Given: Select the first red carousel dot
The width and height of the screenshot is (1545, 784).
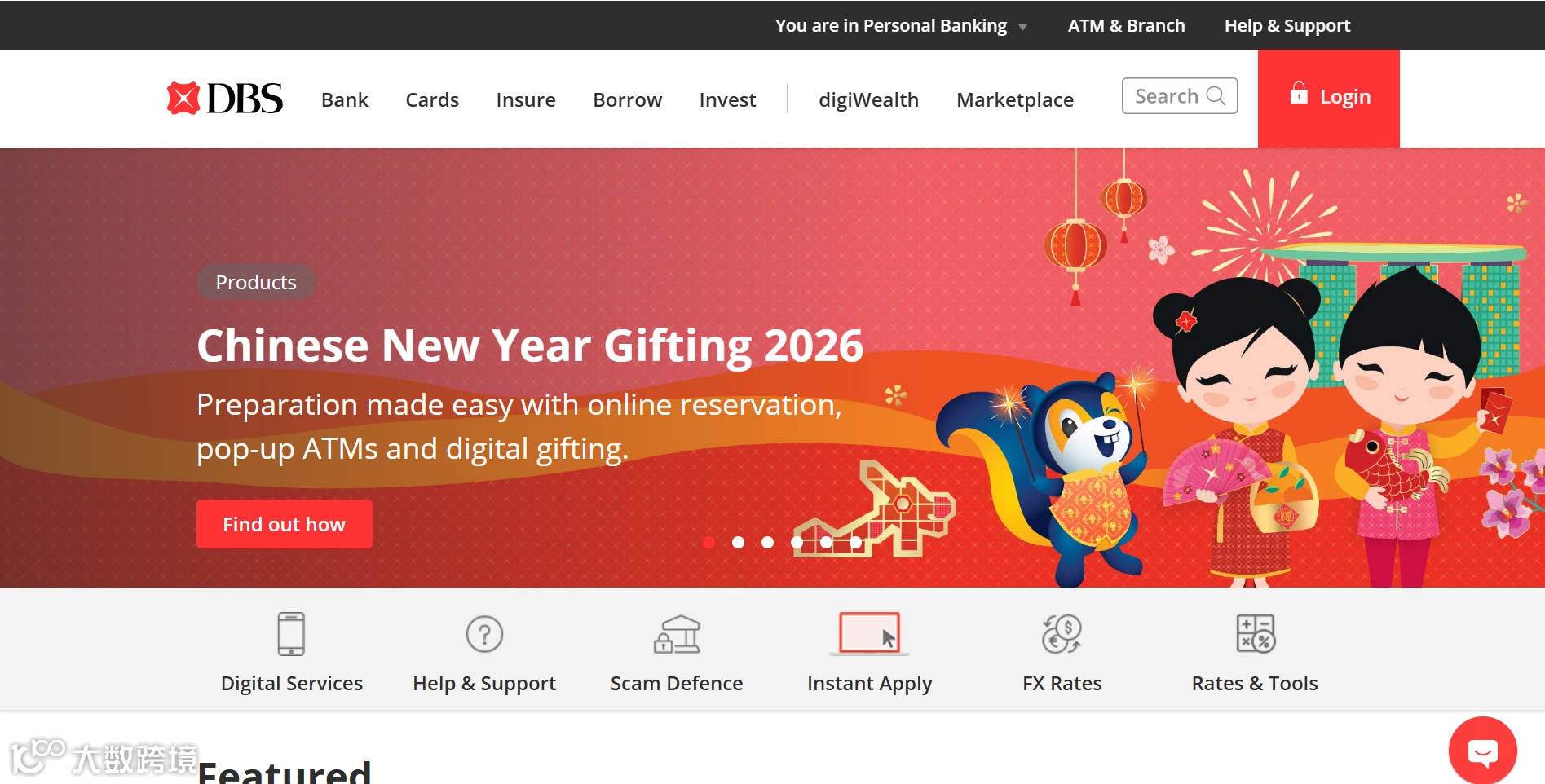Looking at the screenshot, I should pos(708,542).
